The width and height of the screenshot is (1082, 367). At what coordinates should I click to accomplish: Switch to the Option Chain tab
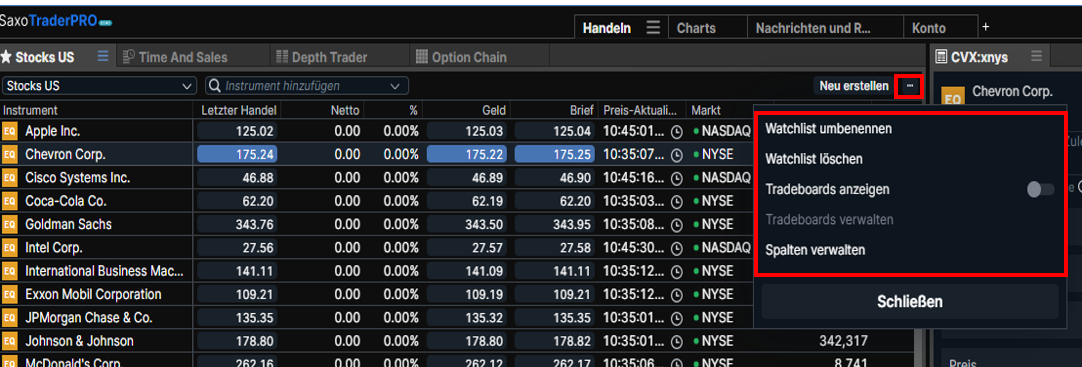[x=461, y=57]
